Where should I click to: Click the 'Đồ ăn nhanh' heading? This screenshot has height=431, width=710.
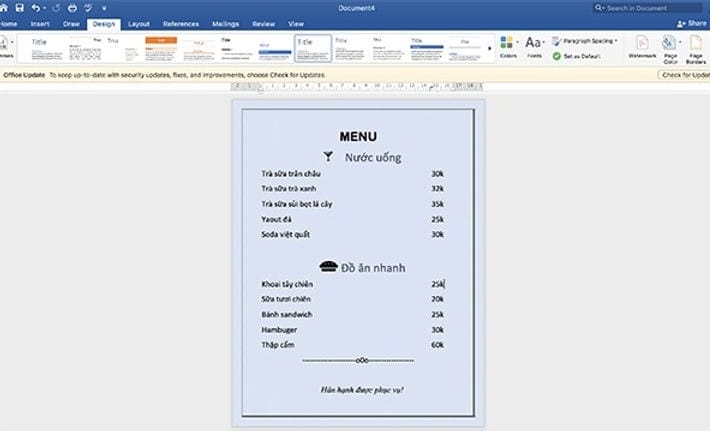[373, 268]
